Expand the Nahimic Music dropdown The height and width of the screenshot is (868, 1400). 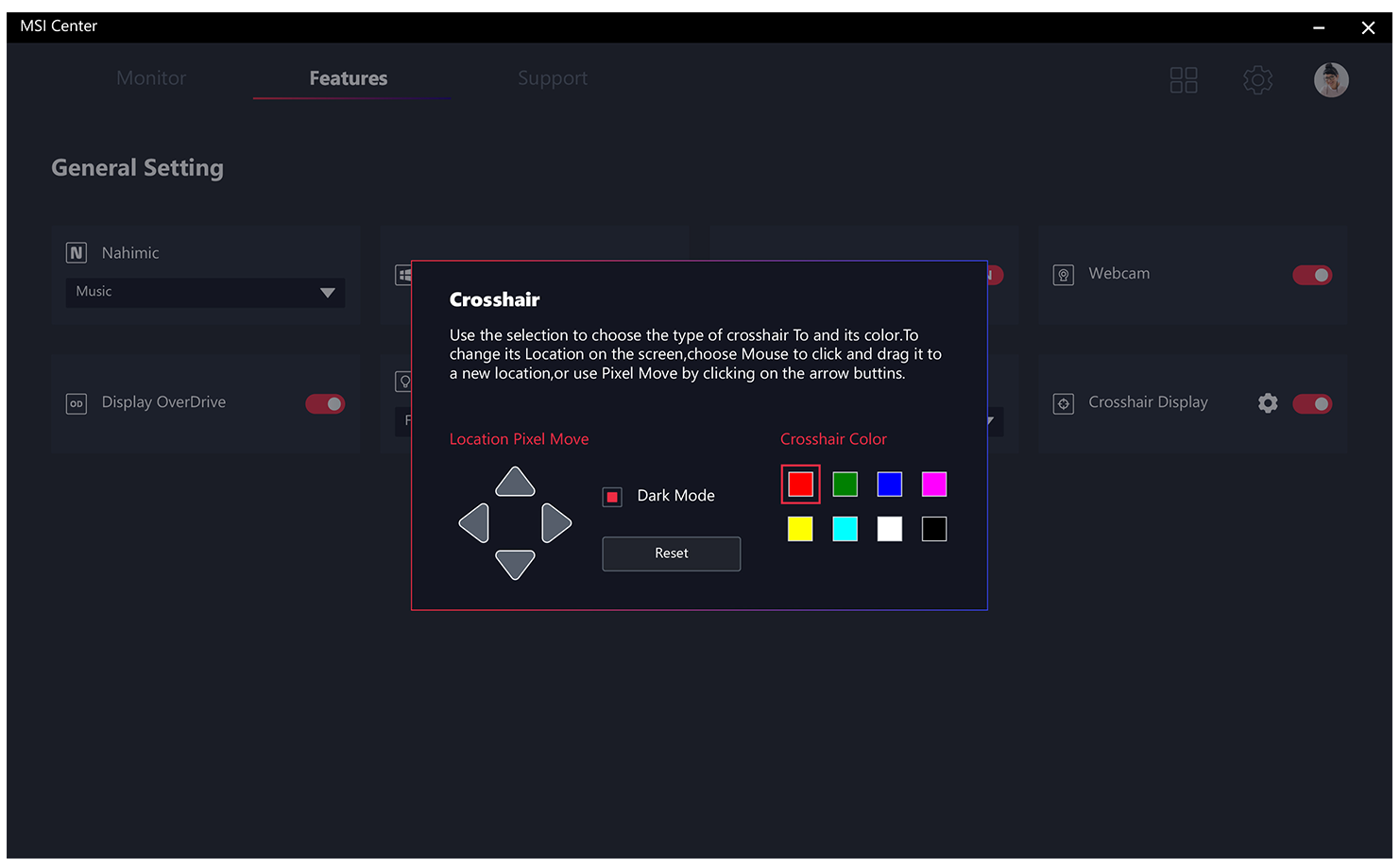pos(327,293)
